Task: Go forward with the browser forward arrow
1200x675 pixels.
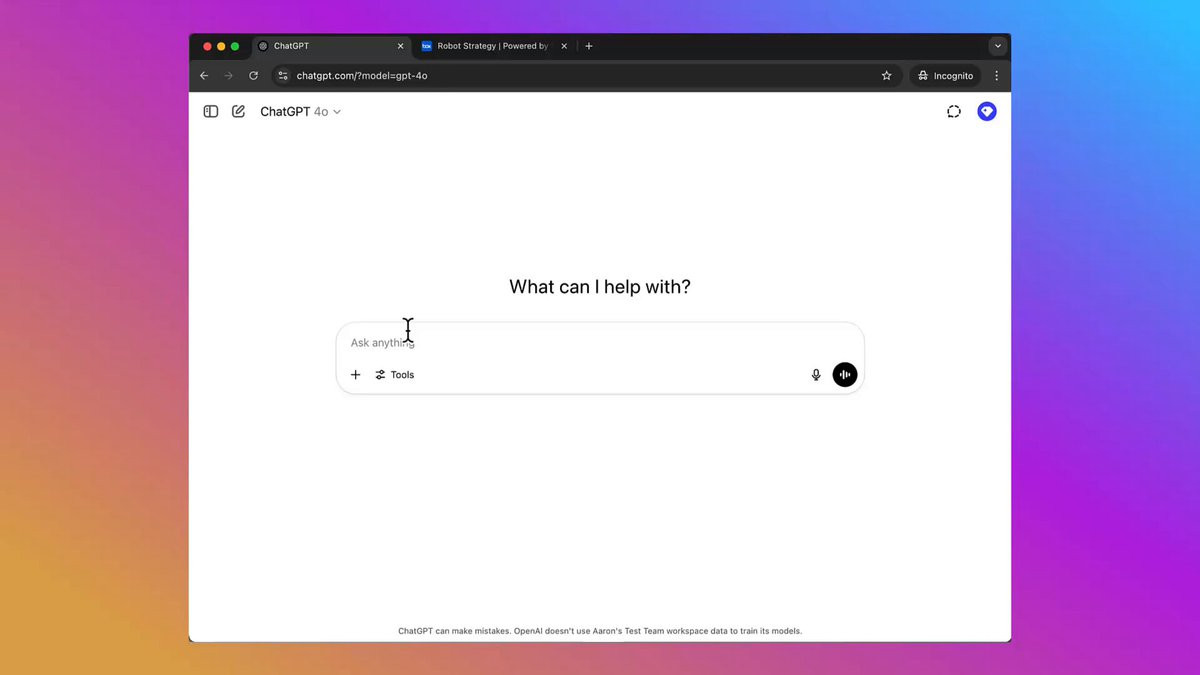Action: pyautogui.click(x=228, y=76)
